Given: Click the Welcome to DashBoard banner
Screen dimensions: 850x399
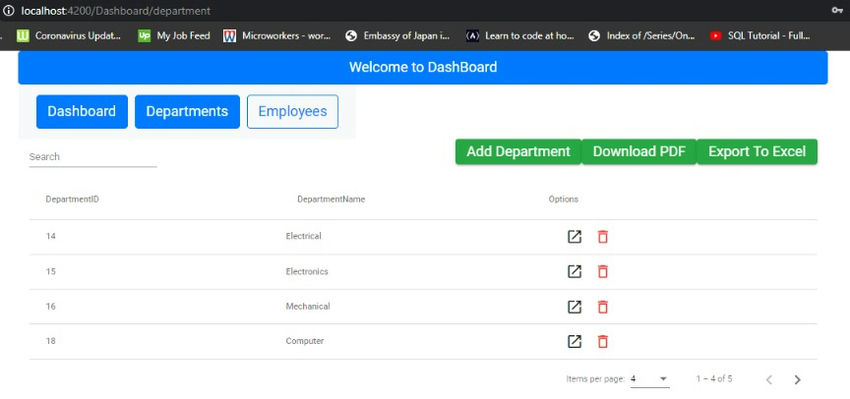Looking at the screenshot, I should [x=423, y=68].
